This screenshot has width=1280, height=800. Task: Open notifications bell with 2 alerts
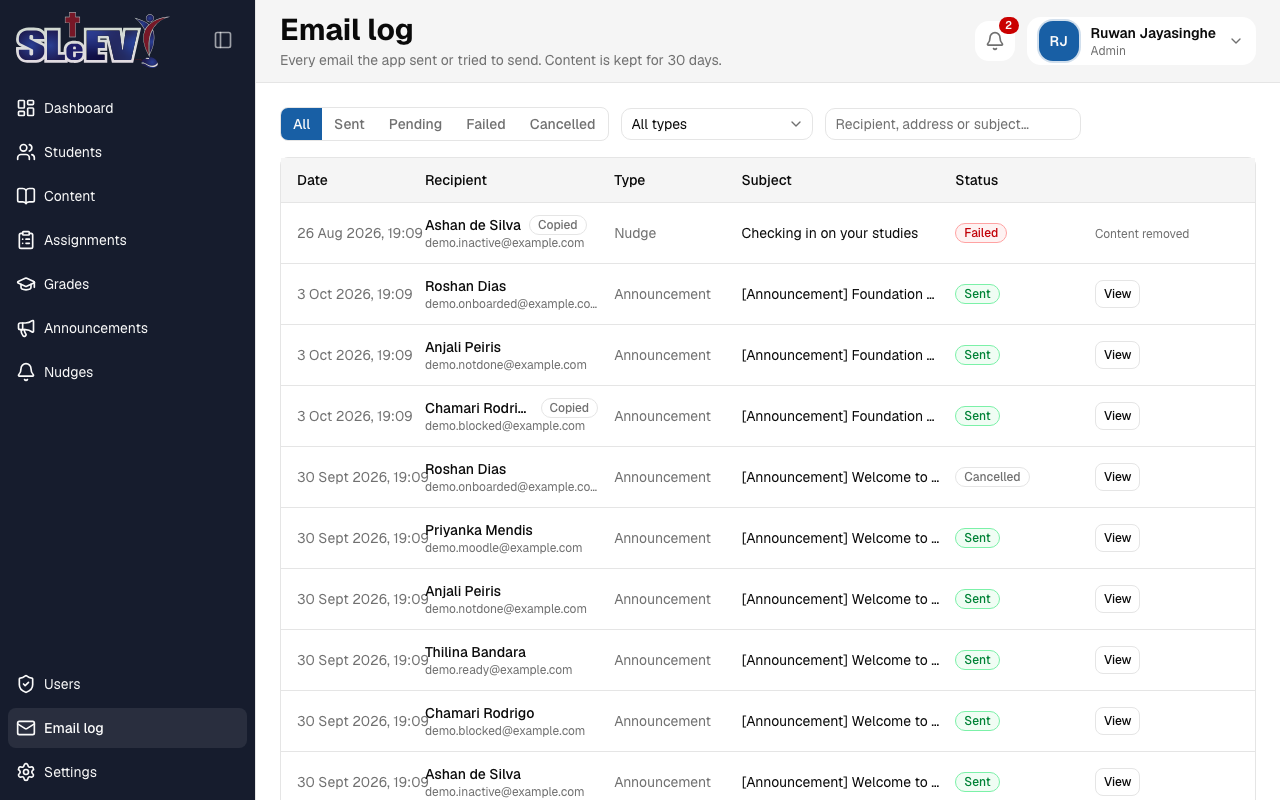[x=995, y=41]
